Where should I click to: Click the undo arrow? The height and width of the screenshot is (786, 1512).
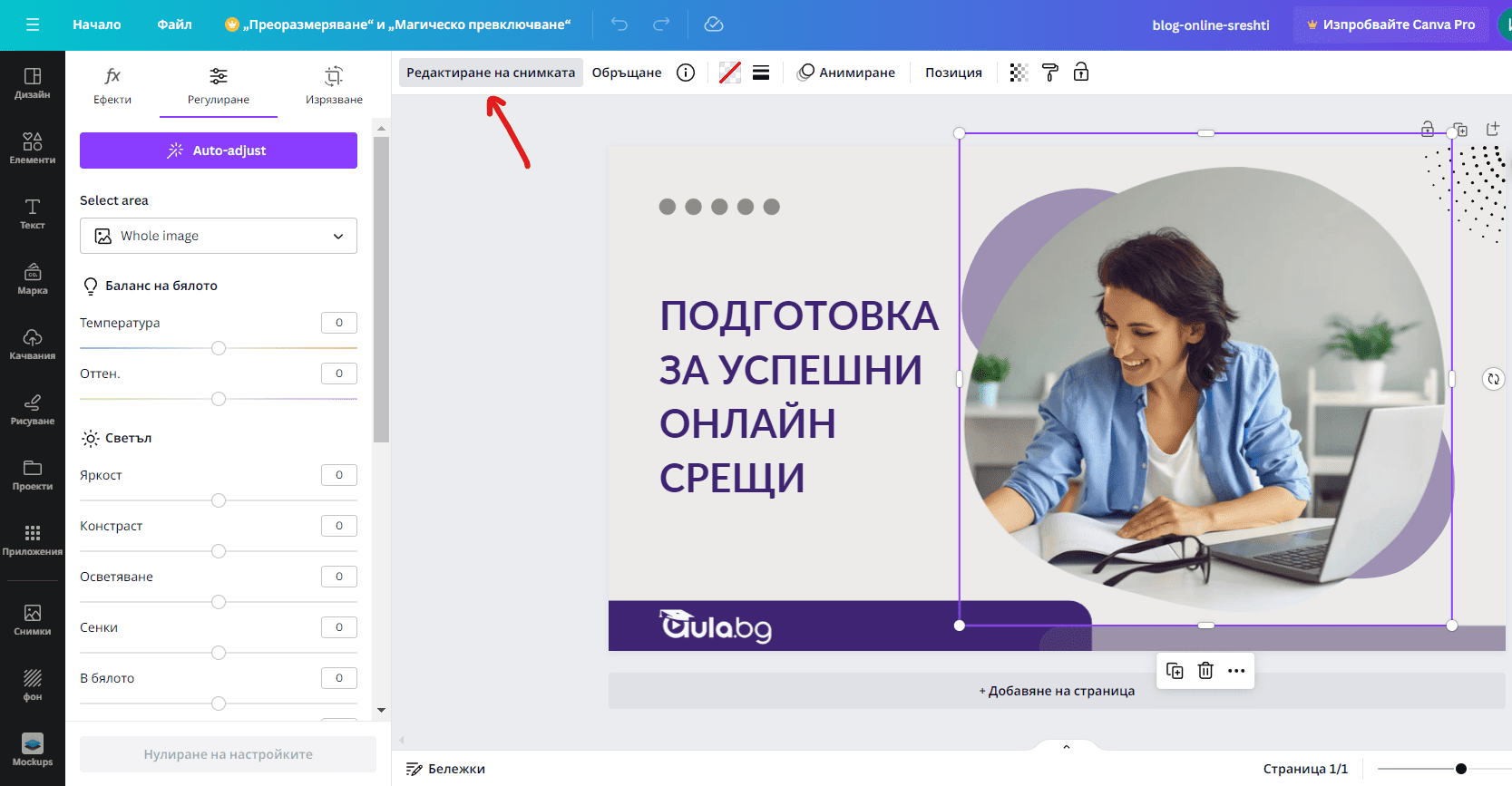[x=619, y=24]
